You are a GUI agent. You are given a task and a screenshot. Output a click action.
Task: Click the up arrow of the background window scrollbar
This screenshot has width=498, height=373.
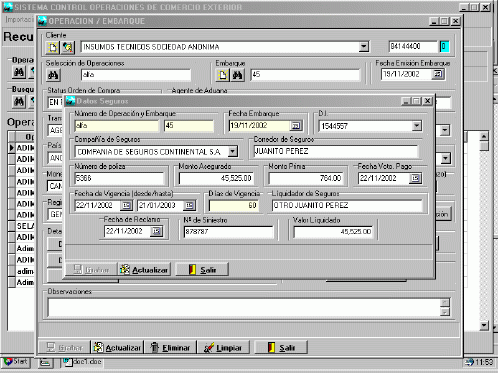(484, 136)
